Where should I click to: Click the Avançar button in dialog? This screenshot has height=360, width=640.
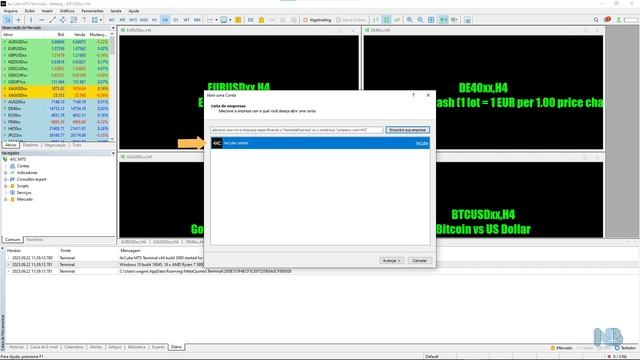tap(391, 260)
